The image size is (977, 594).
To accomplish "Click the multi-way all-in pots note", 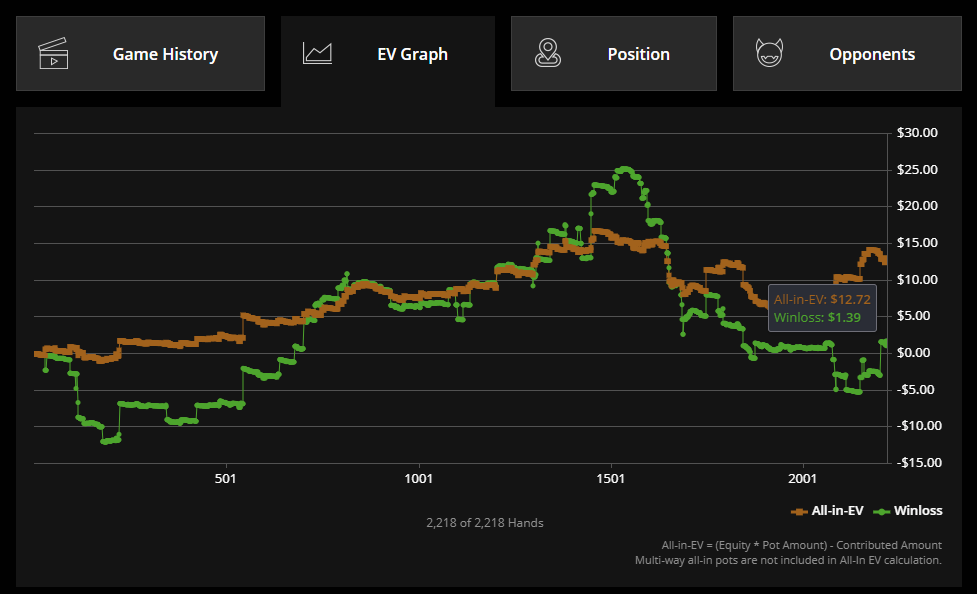I will click(788, 560).
